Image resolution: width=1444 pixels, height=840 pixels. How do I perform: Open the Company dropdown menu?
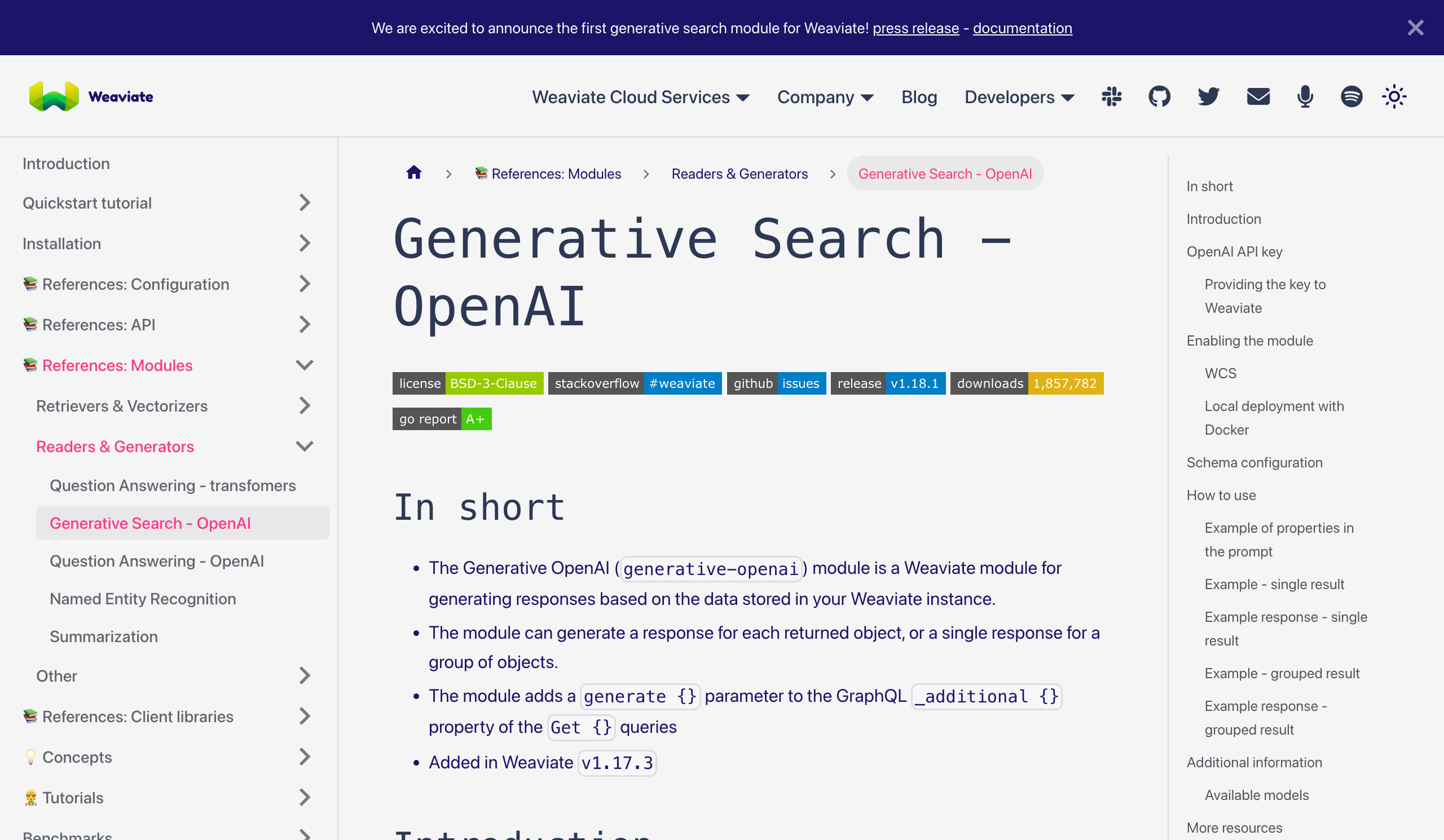tap(825, 98)
